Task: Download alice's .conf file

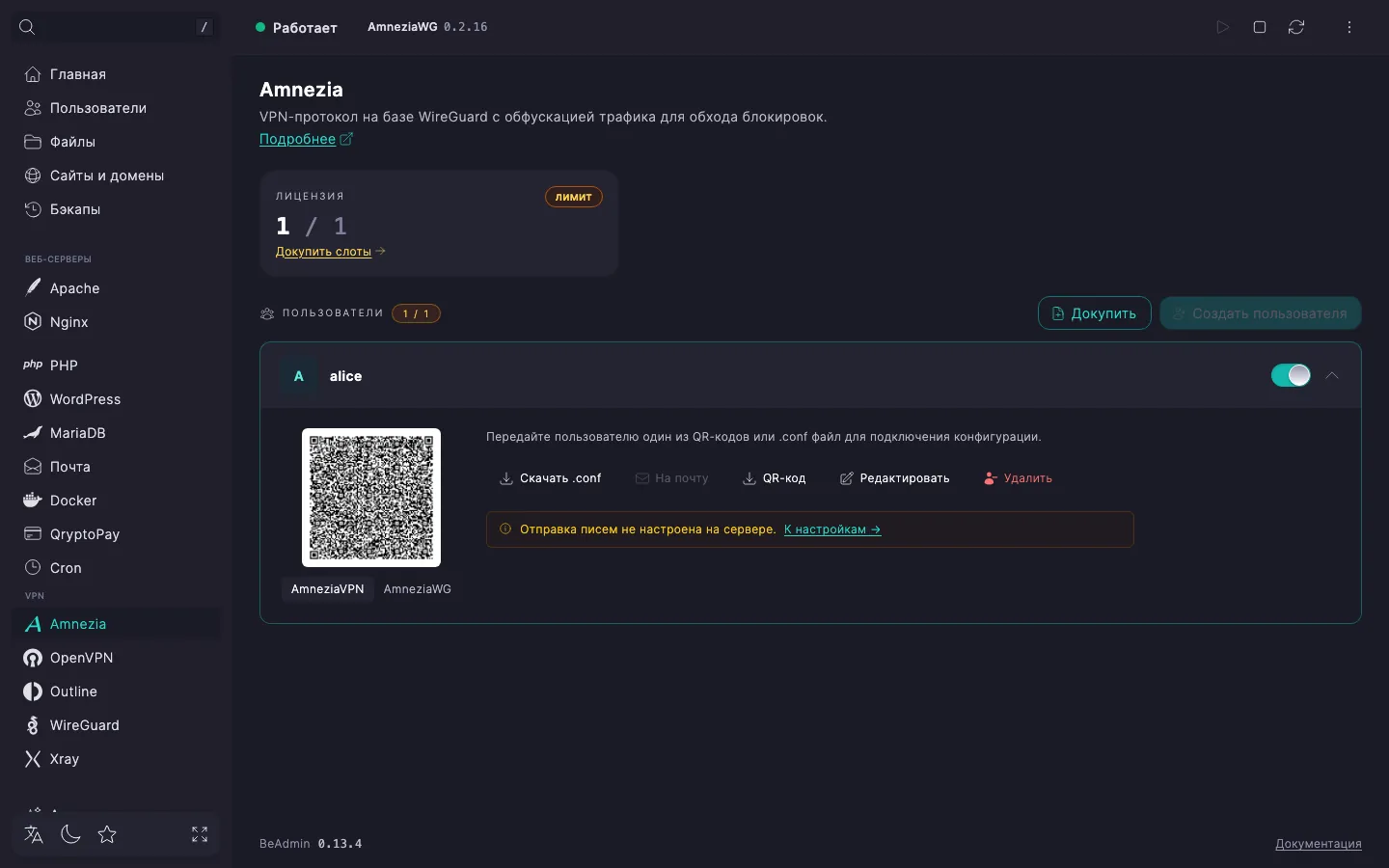Action: click(x=550, y=478)
